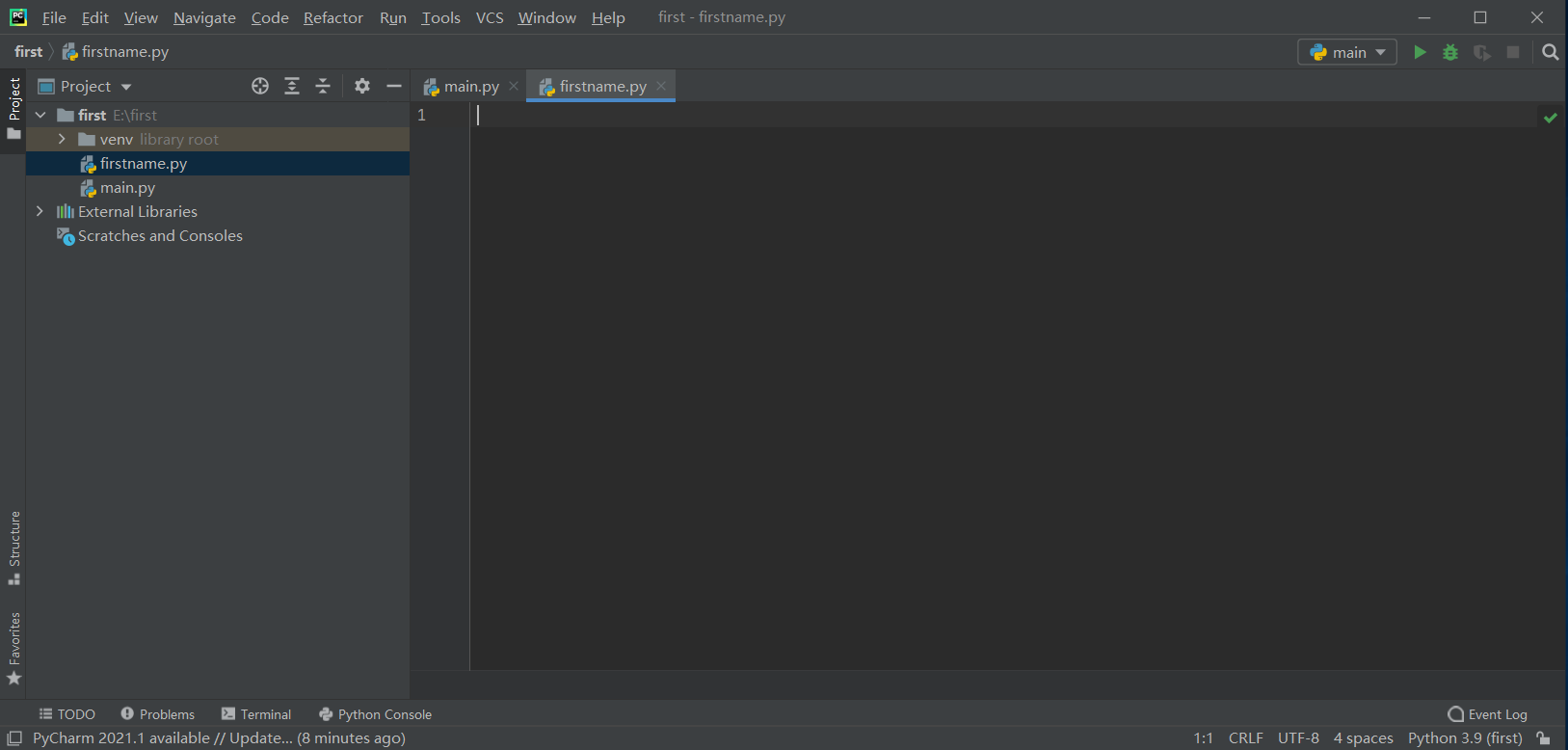The image size is (1568, 750).
Task: Click the 1:1 cursor position indicator
Action: click(x=1204, y=738)
